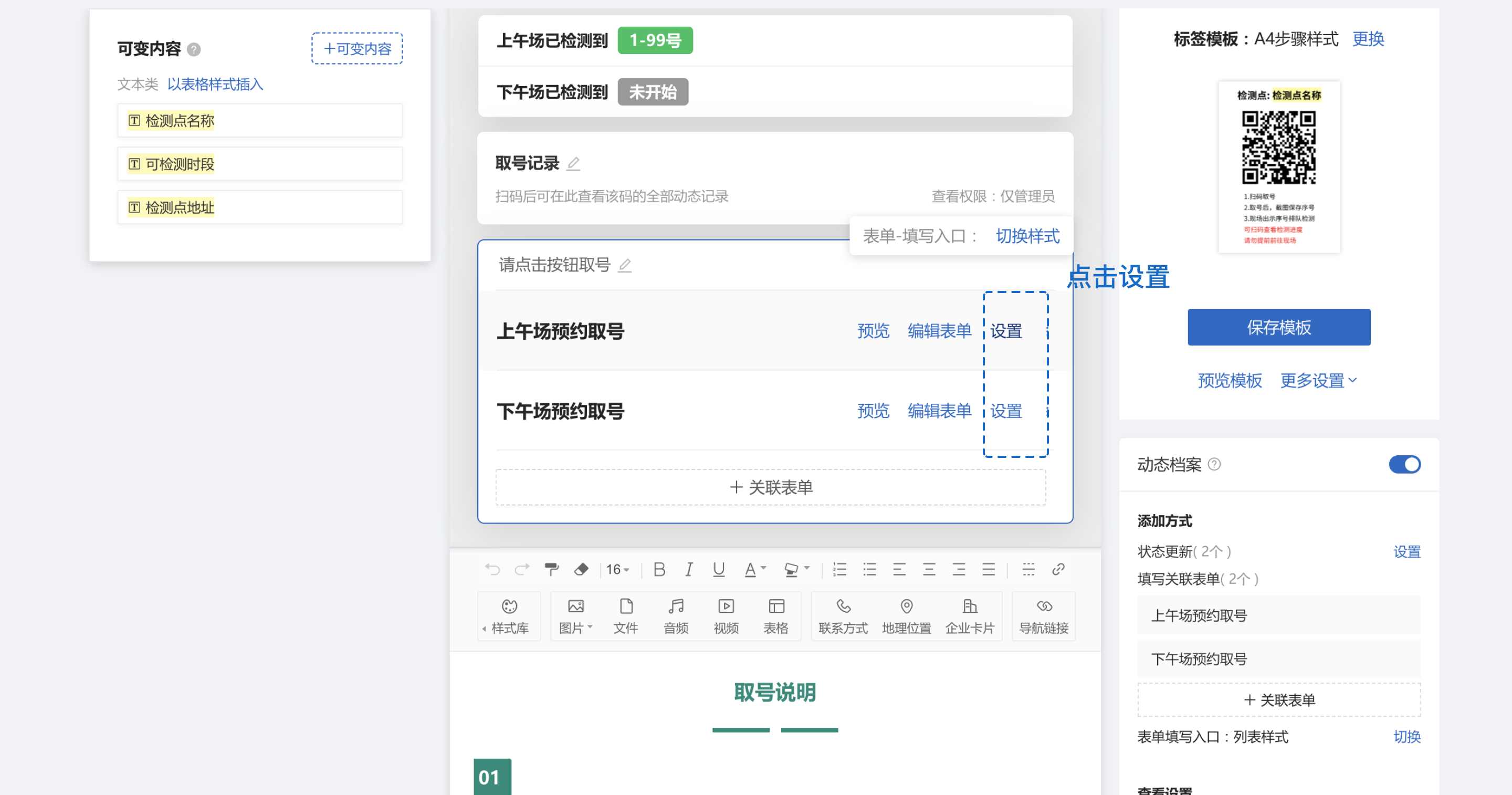Click 查看权限:仅管理员 text
This screenshot has height=795, width=1512.
[993, 196]
